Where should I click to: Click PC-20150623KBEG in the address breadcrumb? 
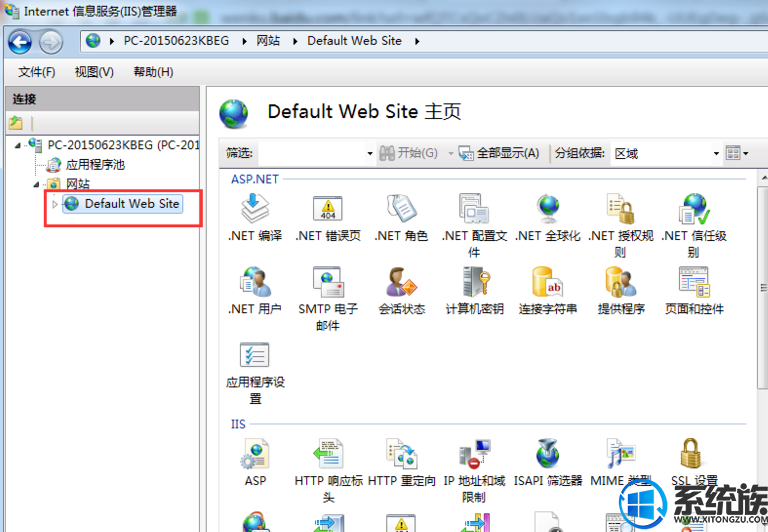176,41
